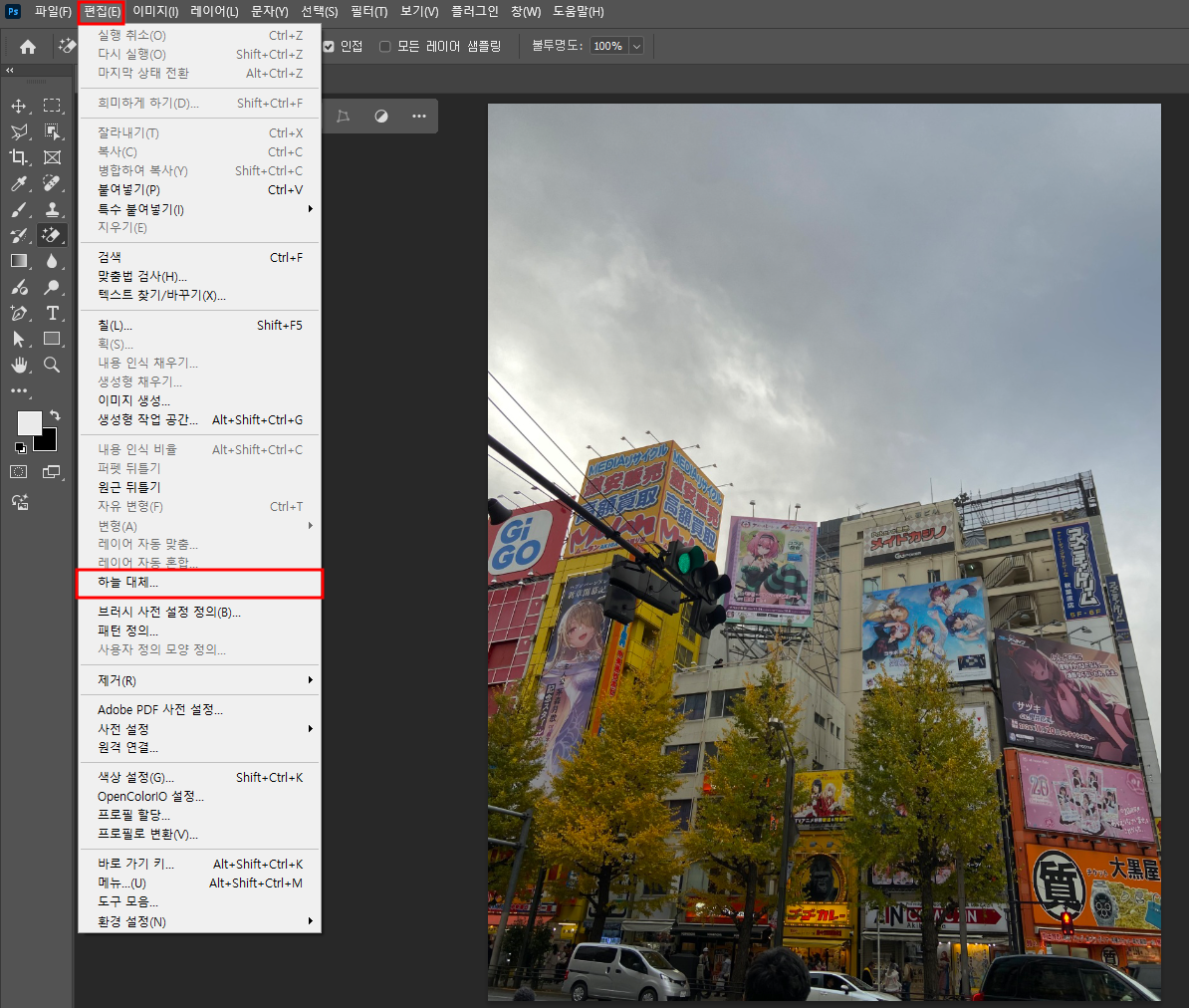The width and height of the screenshot is (1189, 1008).
Task: Select the Gradient tool
Action: 19,261
